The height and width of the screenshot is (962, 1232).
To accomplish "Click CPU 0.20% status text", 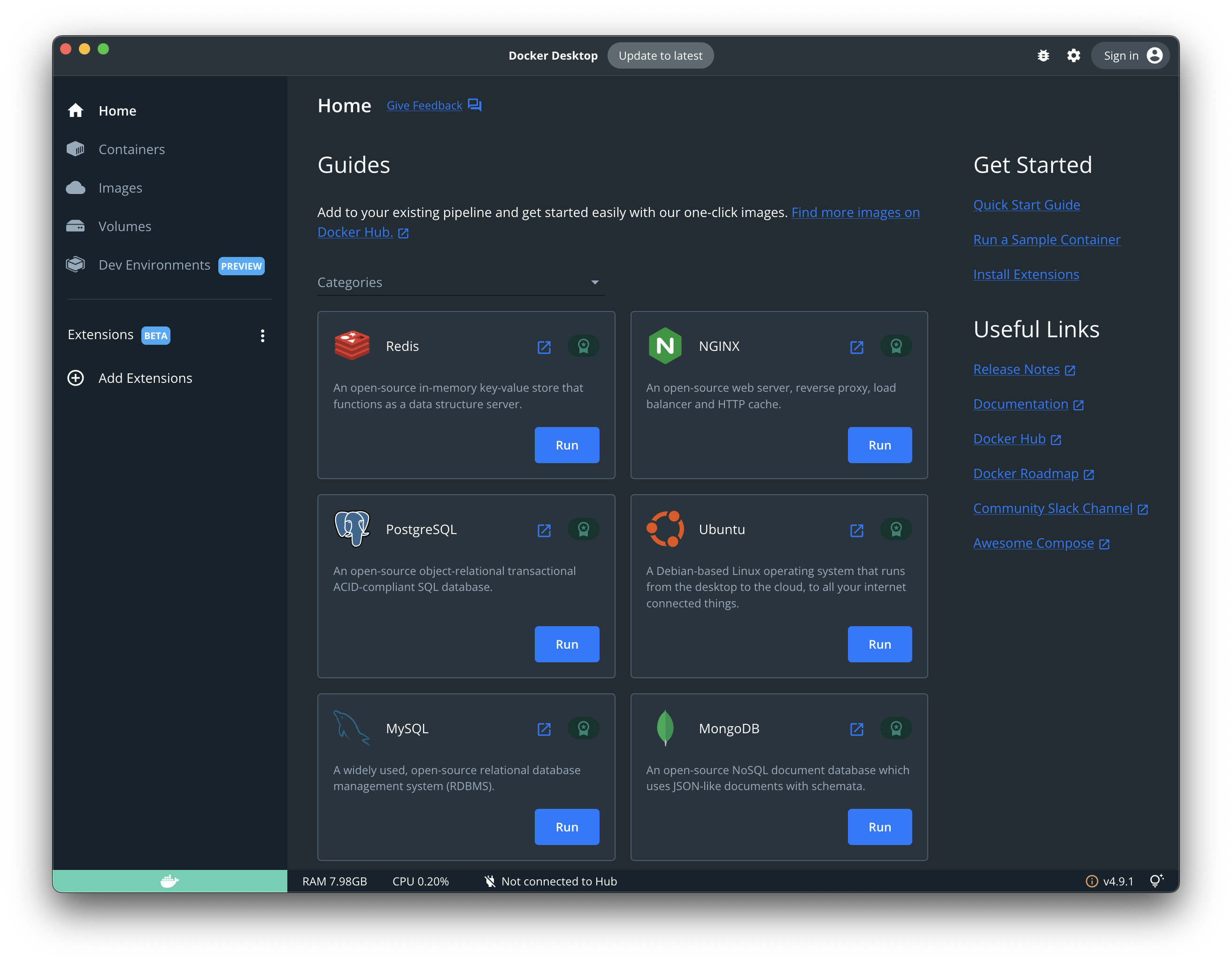I will [420, 881].
